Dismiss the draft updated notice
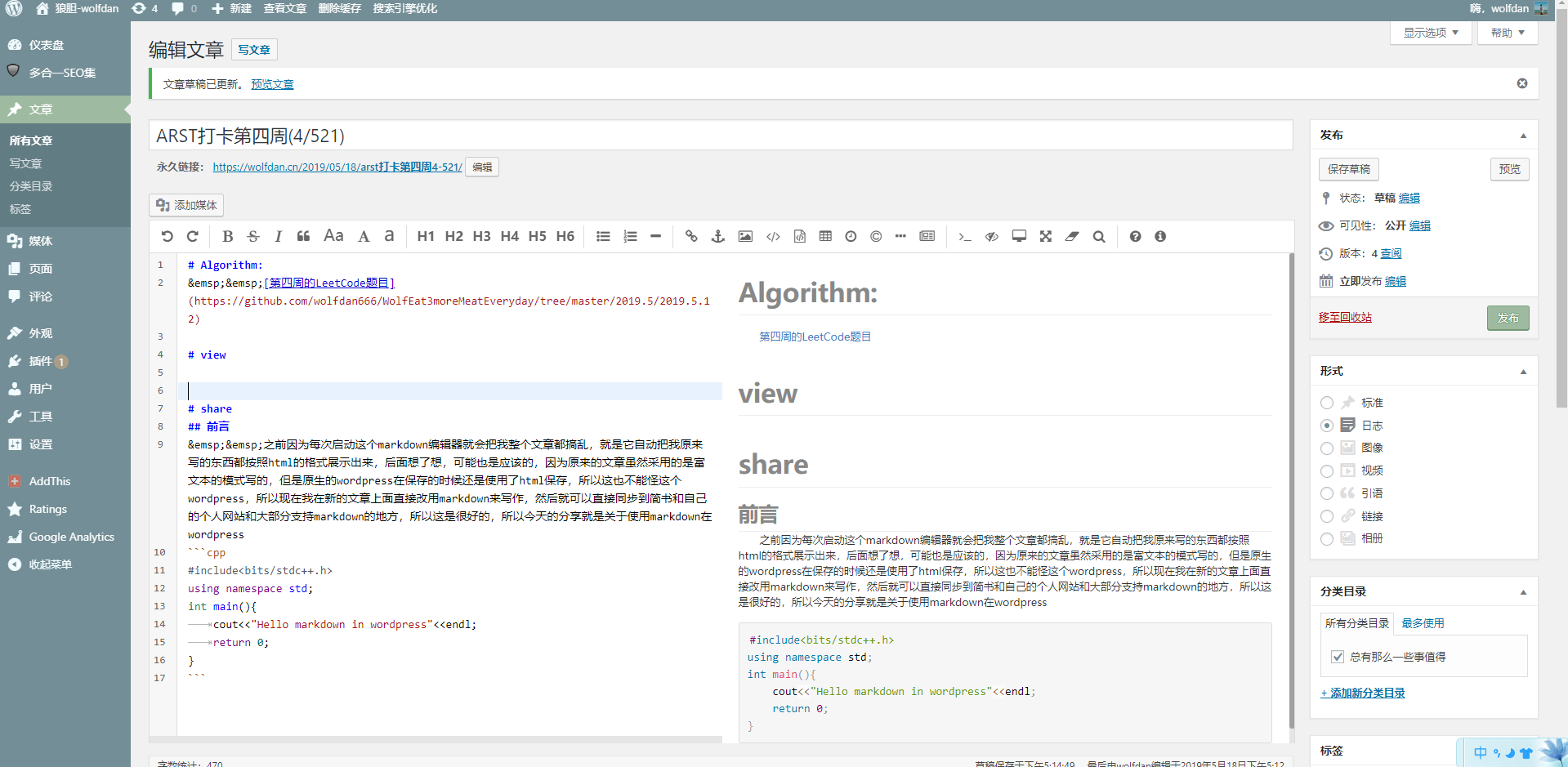Image resolution: width=1568 pixels, height=767 pixels. (1522, 83)
